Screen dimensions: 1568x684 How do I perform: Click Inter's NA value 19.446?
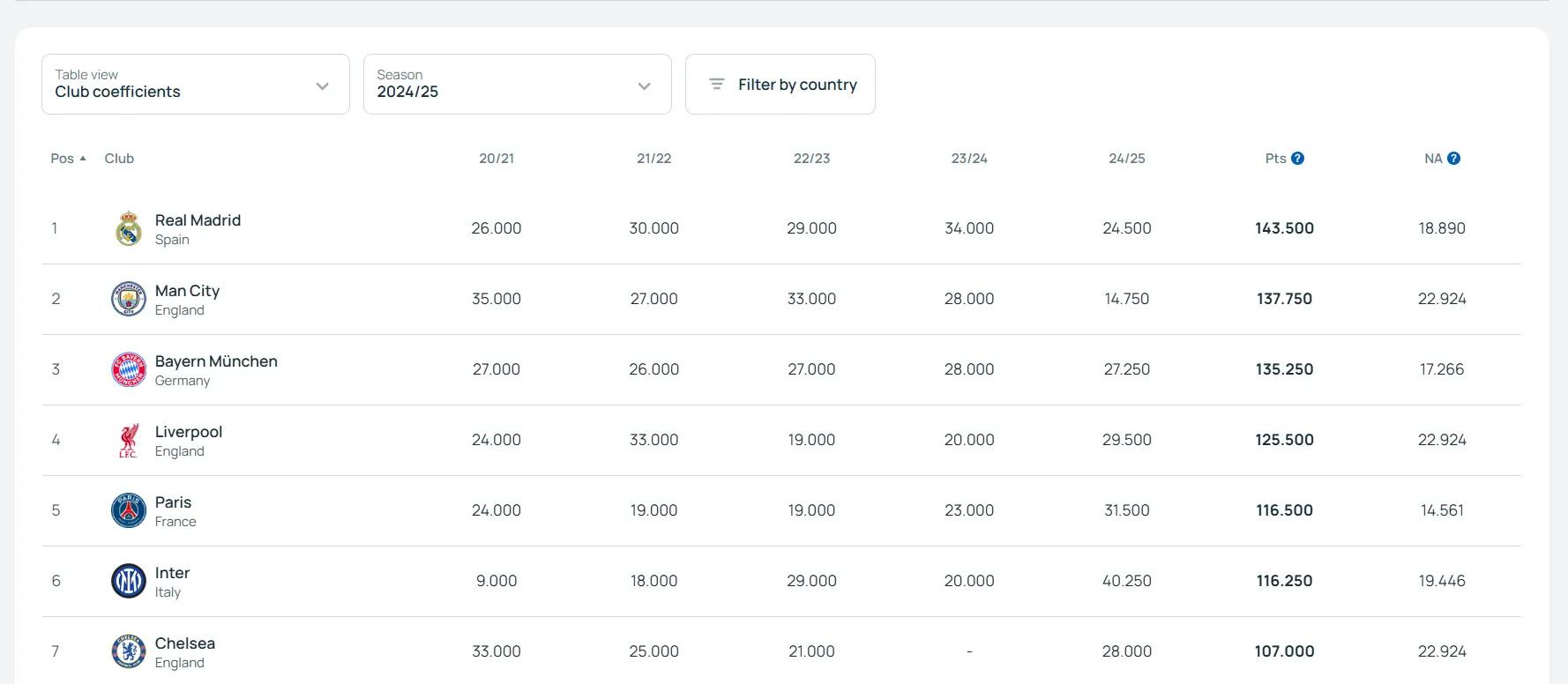1442,581
